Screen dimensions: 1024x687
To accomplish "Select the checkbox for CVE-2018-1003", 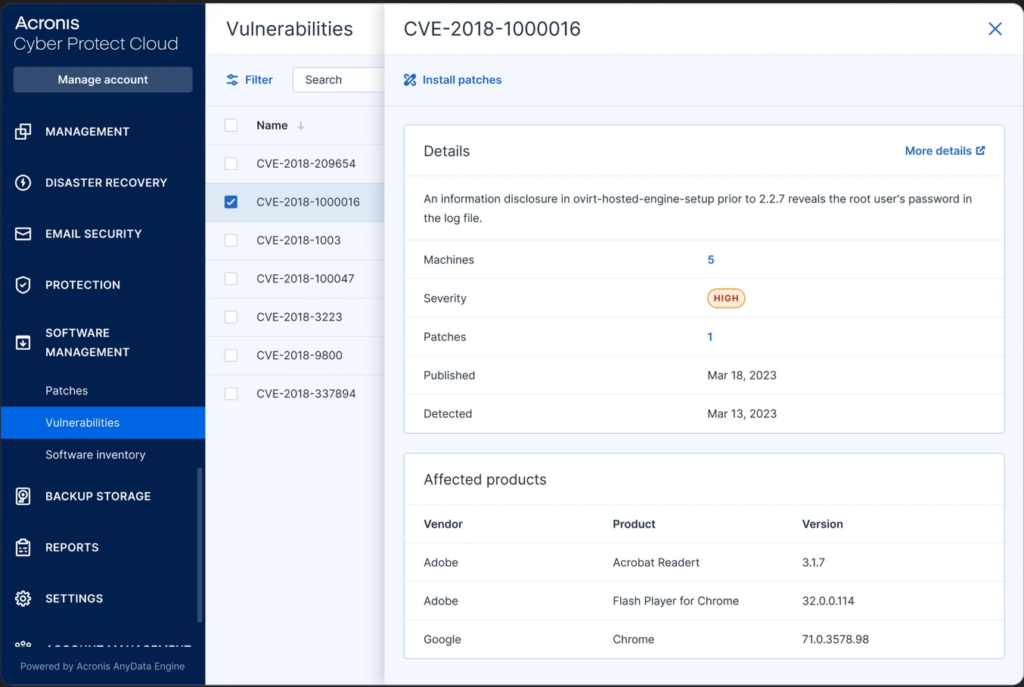I will click(x=230, y=240).
